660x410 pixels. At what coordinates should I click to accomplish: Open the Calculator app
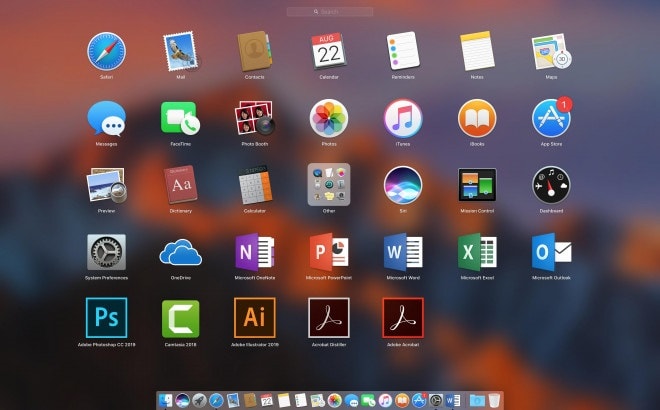[255, 185]
